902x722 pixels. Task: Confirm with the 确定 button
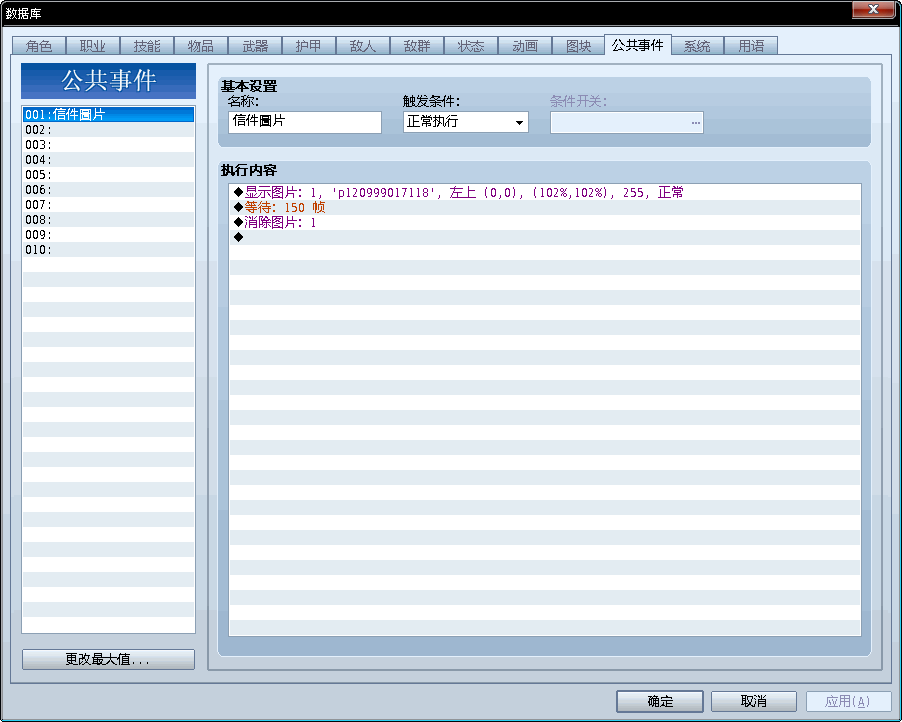660,701
